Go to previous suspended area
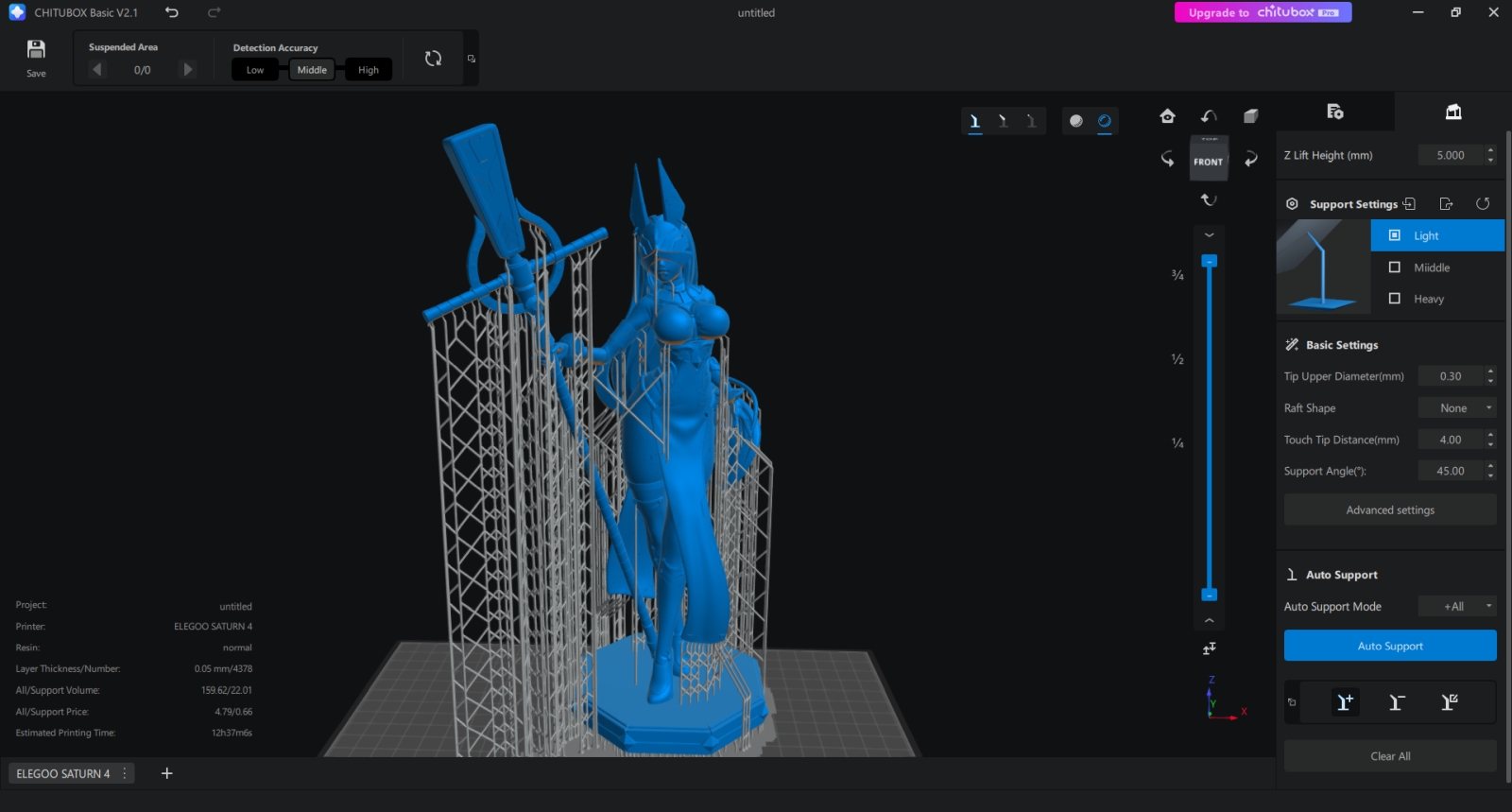 pos(97,69)
